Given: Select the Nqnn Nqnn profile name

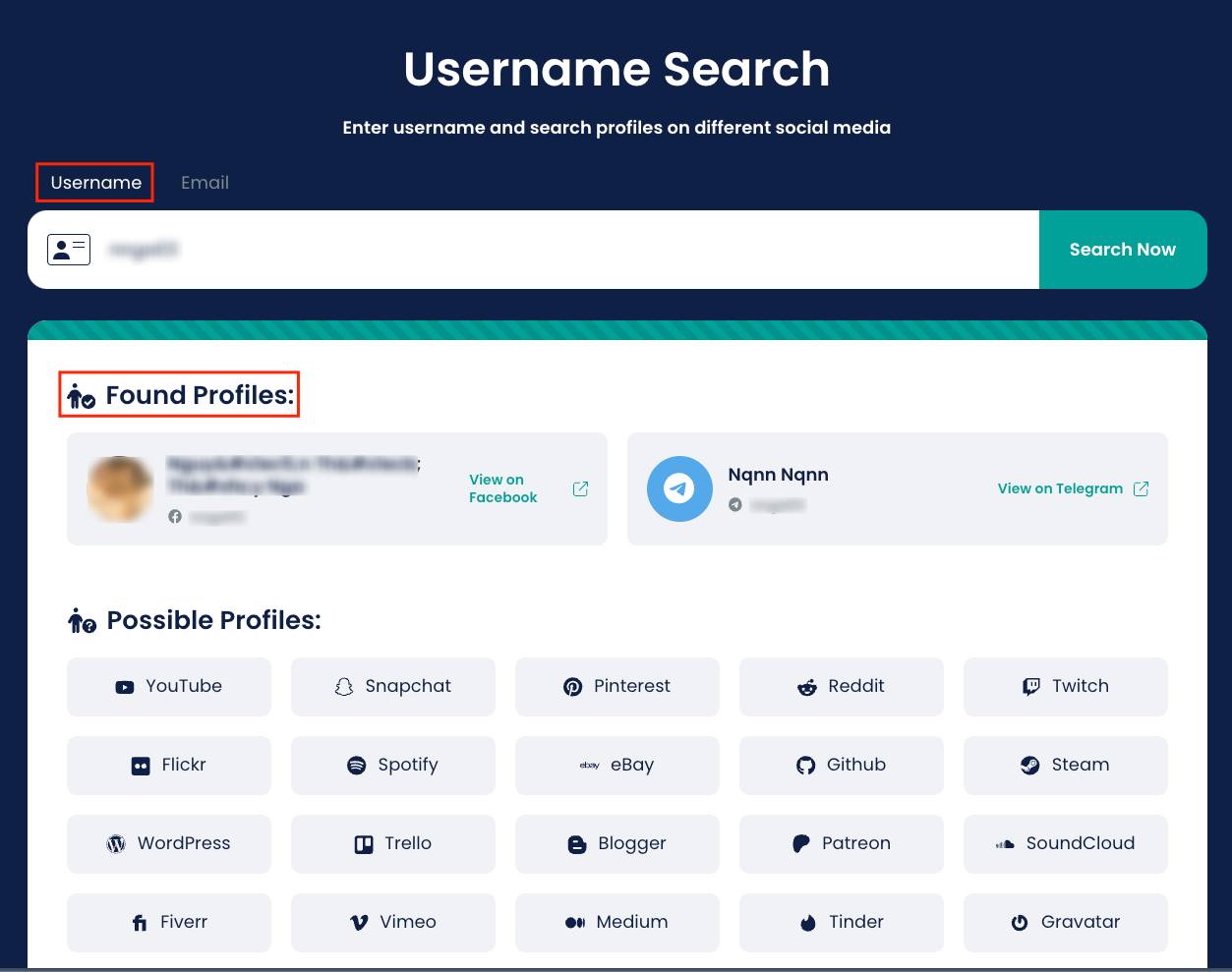Looking at the screenshot, I should coord(778,475).
